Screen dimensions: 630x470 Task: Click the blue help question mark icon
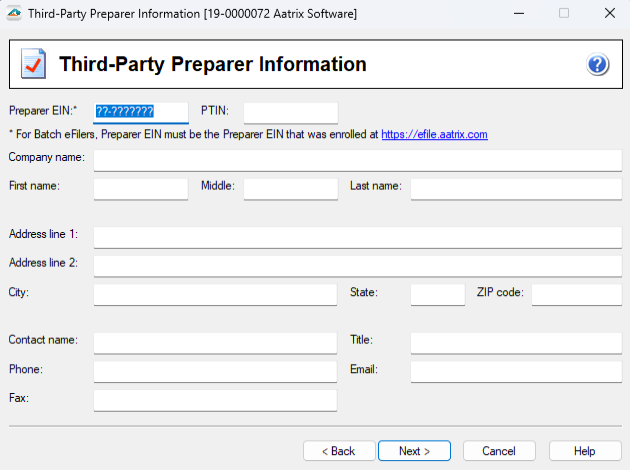pyautogui.click(x=598, y=65)
